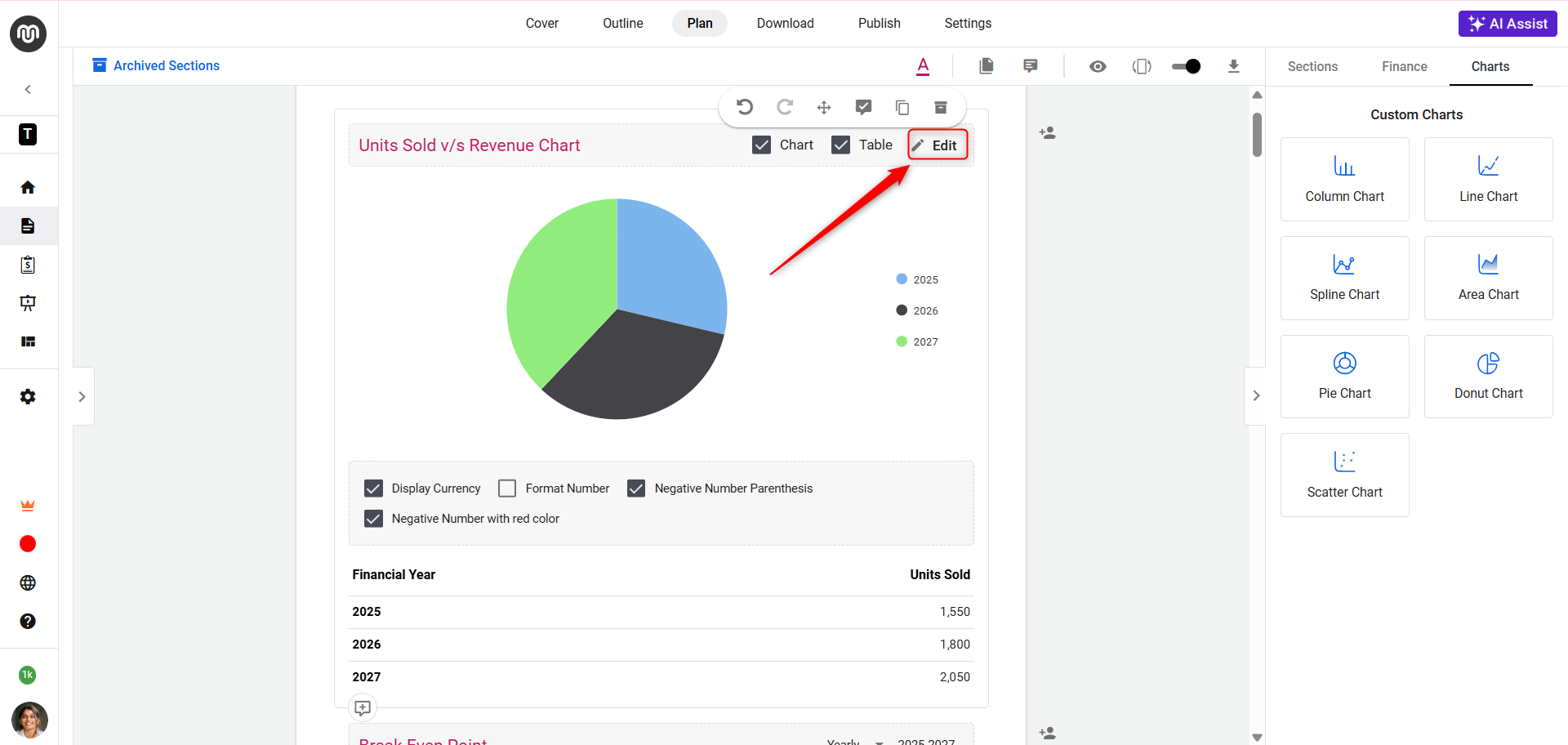Open the Download tab
The width and height of the screenshot is (1568, 745).
786,23
